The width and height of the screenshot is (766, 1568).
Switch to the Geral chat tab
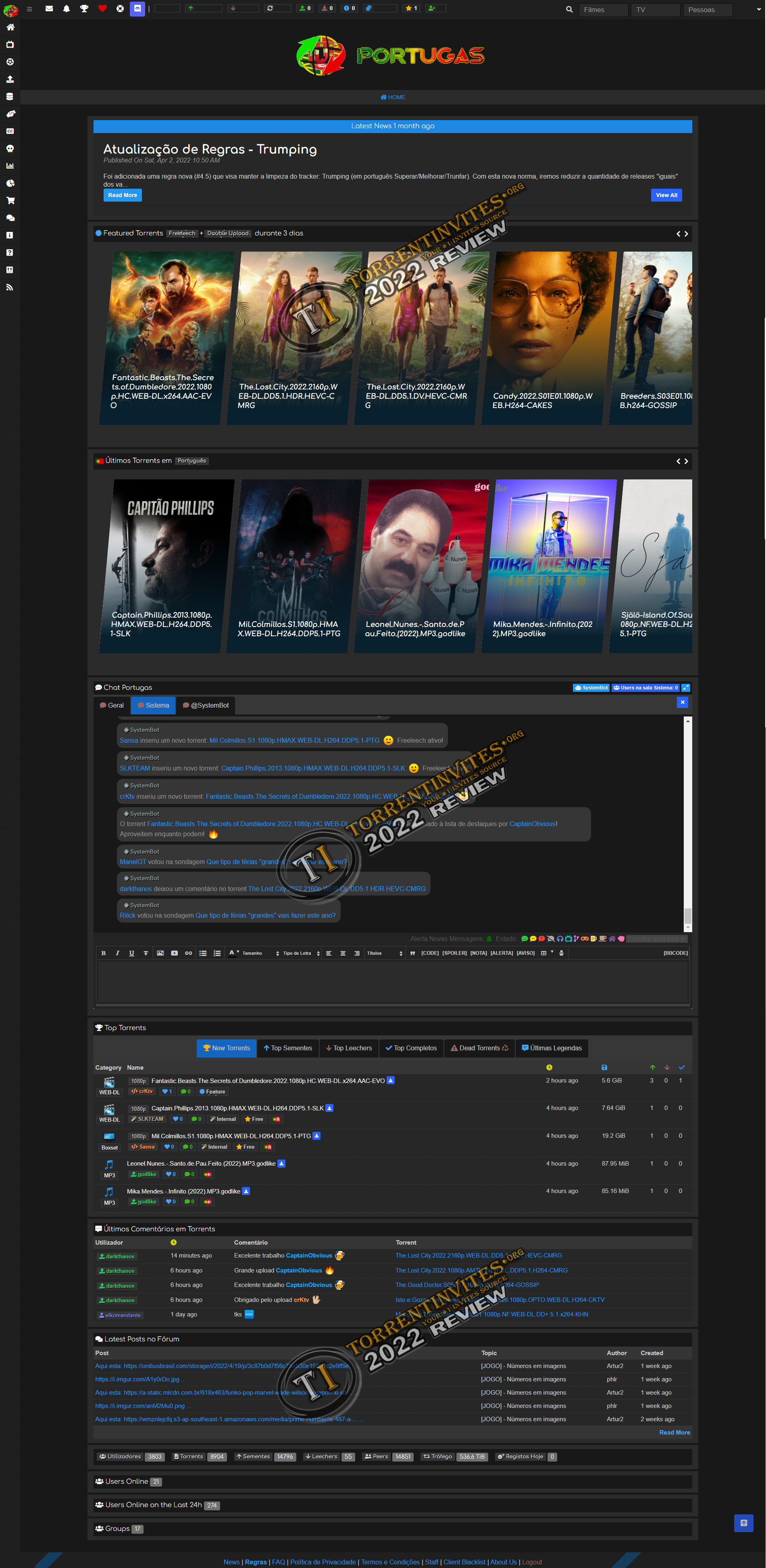point(112,706)
